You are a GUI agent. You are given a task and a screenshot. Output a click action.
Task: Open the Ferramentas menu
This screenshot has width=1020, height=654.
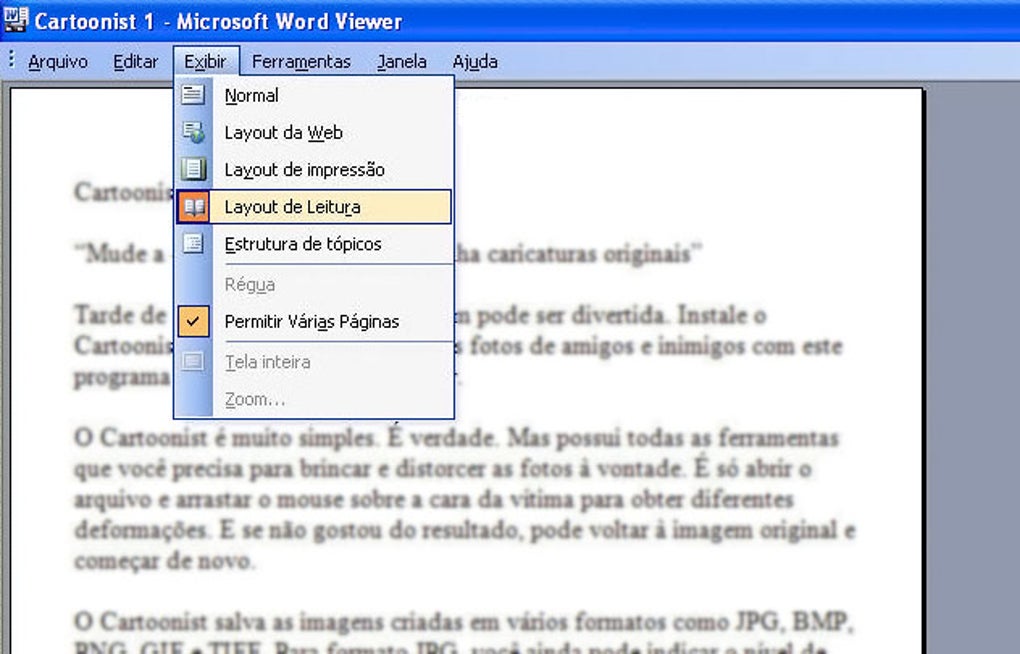pyautogui.click(x=301, y=62)
